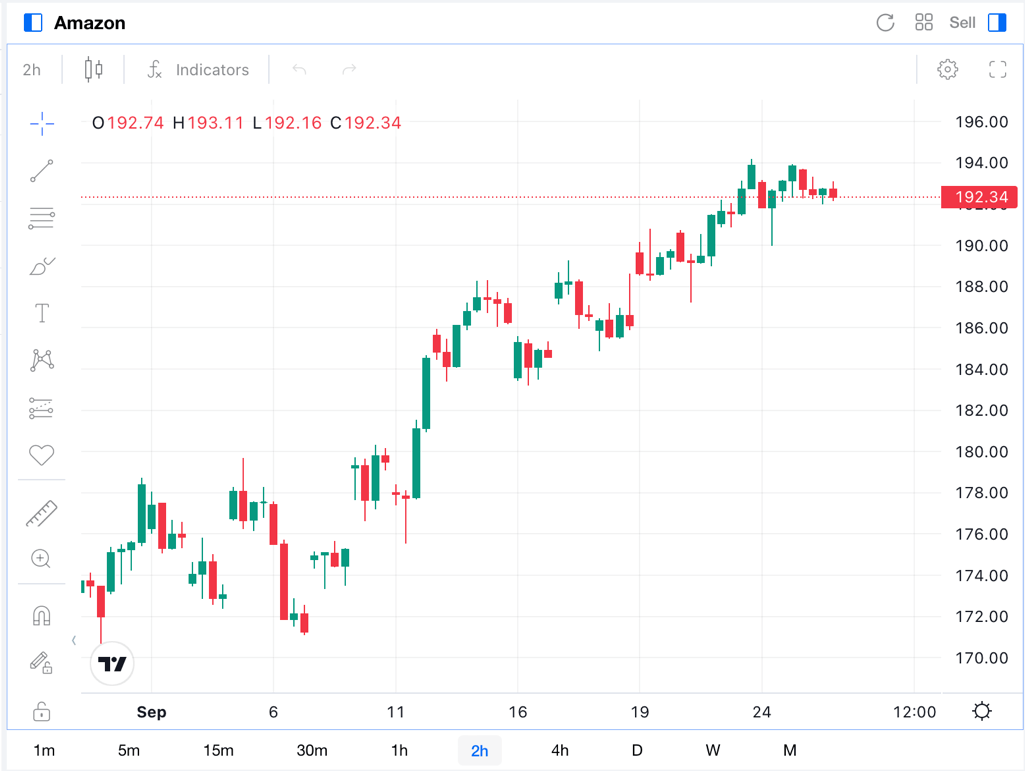The image size is (1025, 771).
Task: Click the Sell button
Action: point(962,23)
